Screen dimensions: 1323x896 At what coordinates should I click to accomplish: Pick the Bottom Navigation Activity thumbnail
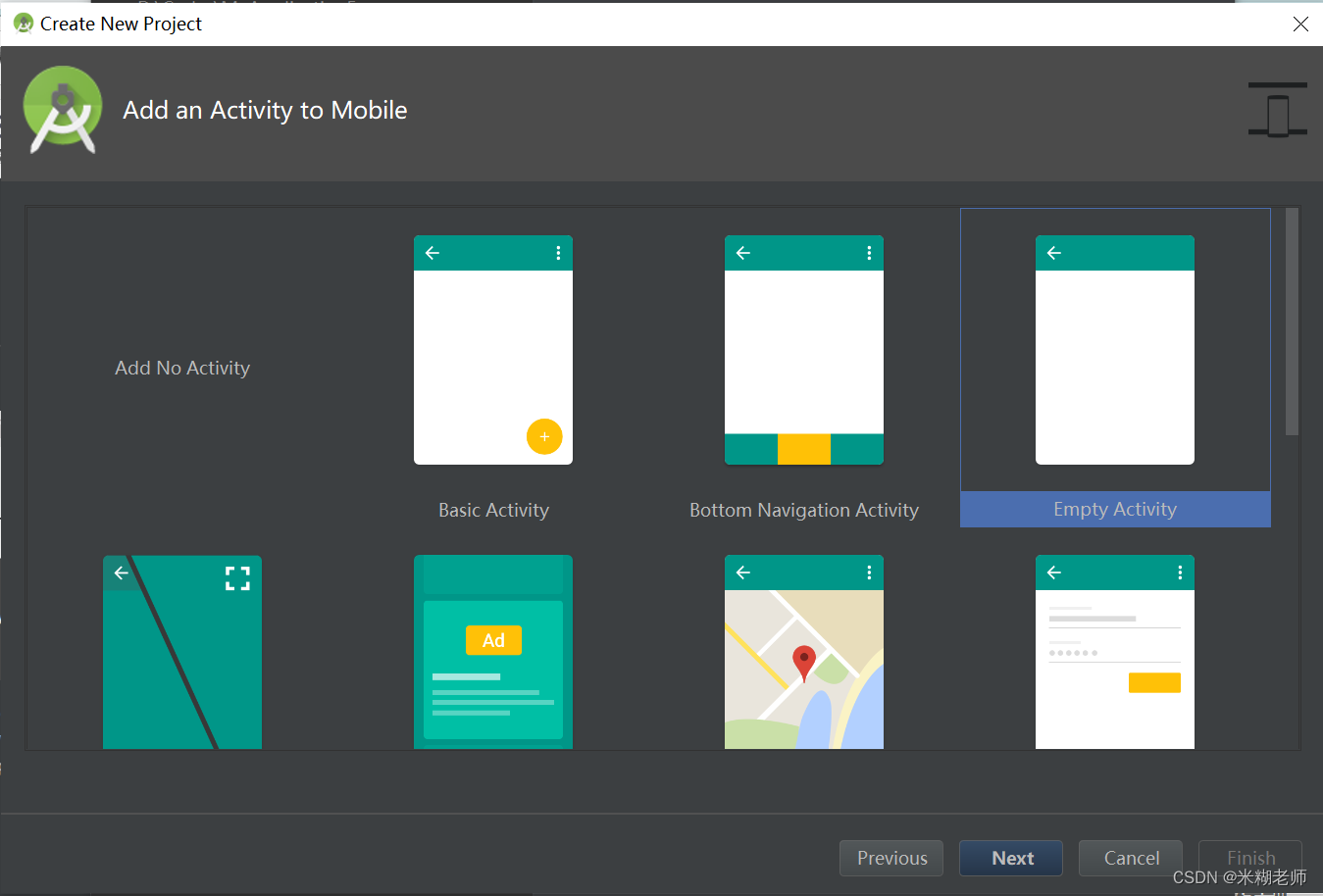(804, 350)
